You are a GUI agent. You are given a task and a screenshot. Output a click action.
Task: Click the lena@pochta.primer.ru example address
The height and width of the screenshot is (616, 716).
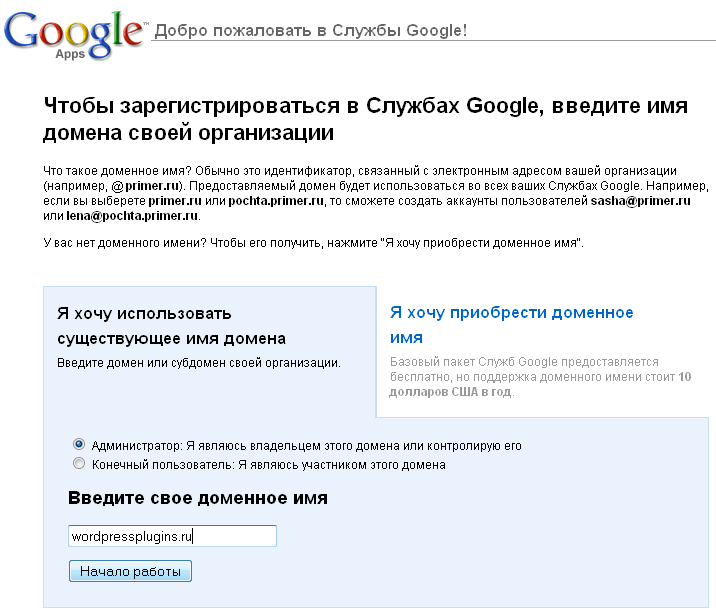130,216
